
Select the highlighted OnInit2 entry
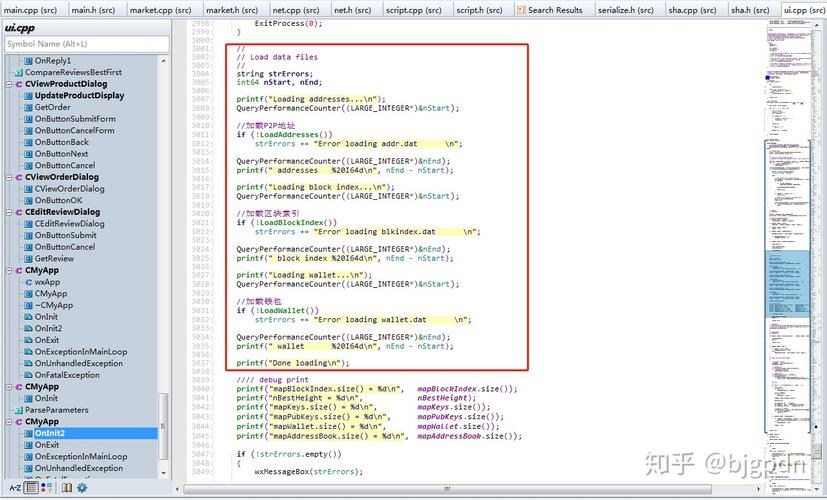50,433
